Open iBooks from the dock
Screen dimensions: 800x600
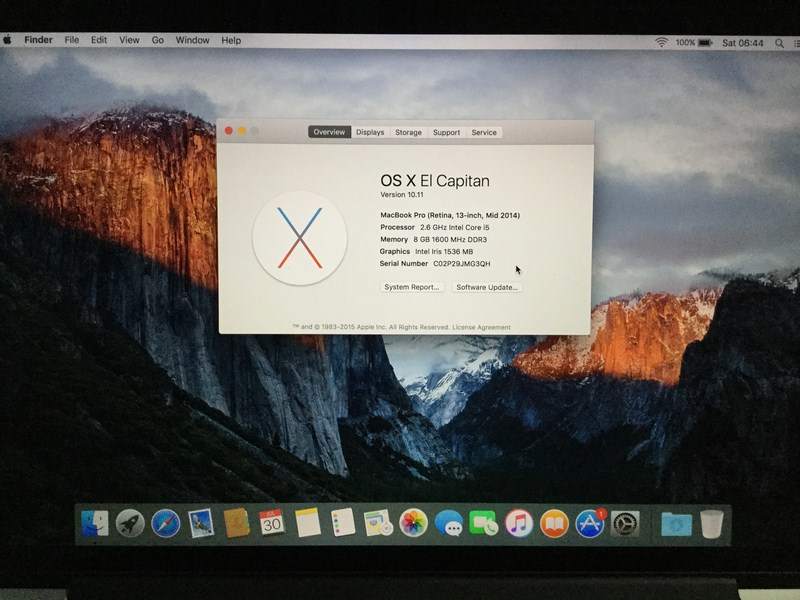coord(554,523)
